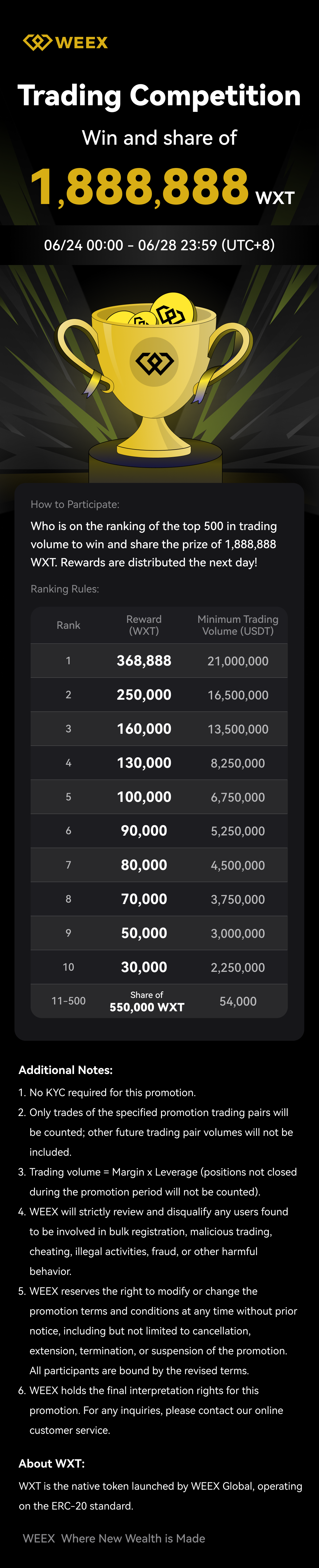
Task: Click the 21,000,000 minimum volume value
Action: pos(238,661)
